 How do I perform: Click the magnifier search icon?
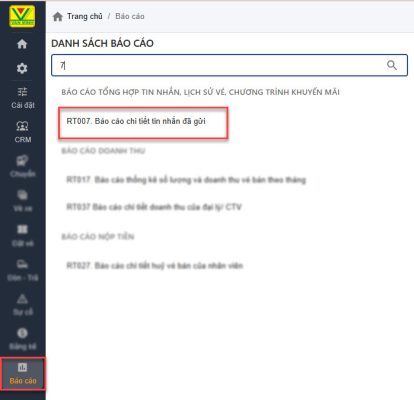(392, 65)
